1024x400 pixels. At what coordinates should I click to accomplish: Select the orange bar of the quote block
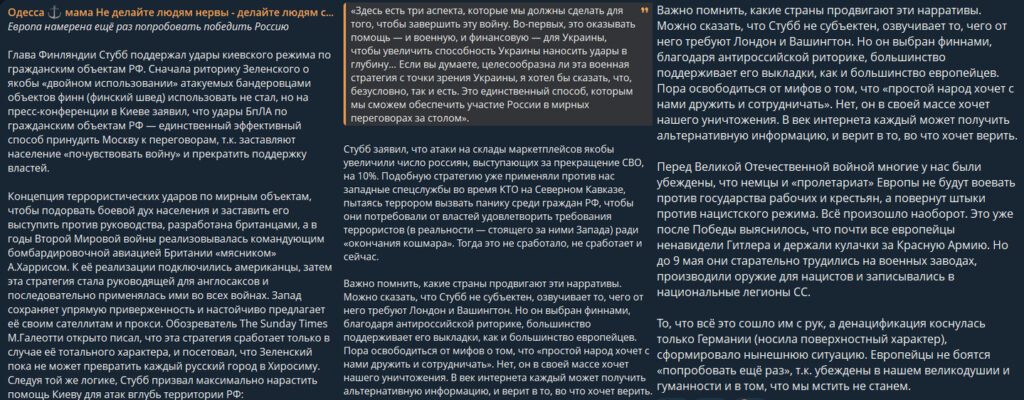click(345, 63)
